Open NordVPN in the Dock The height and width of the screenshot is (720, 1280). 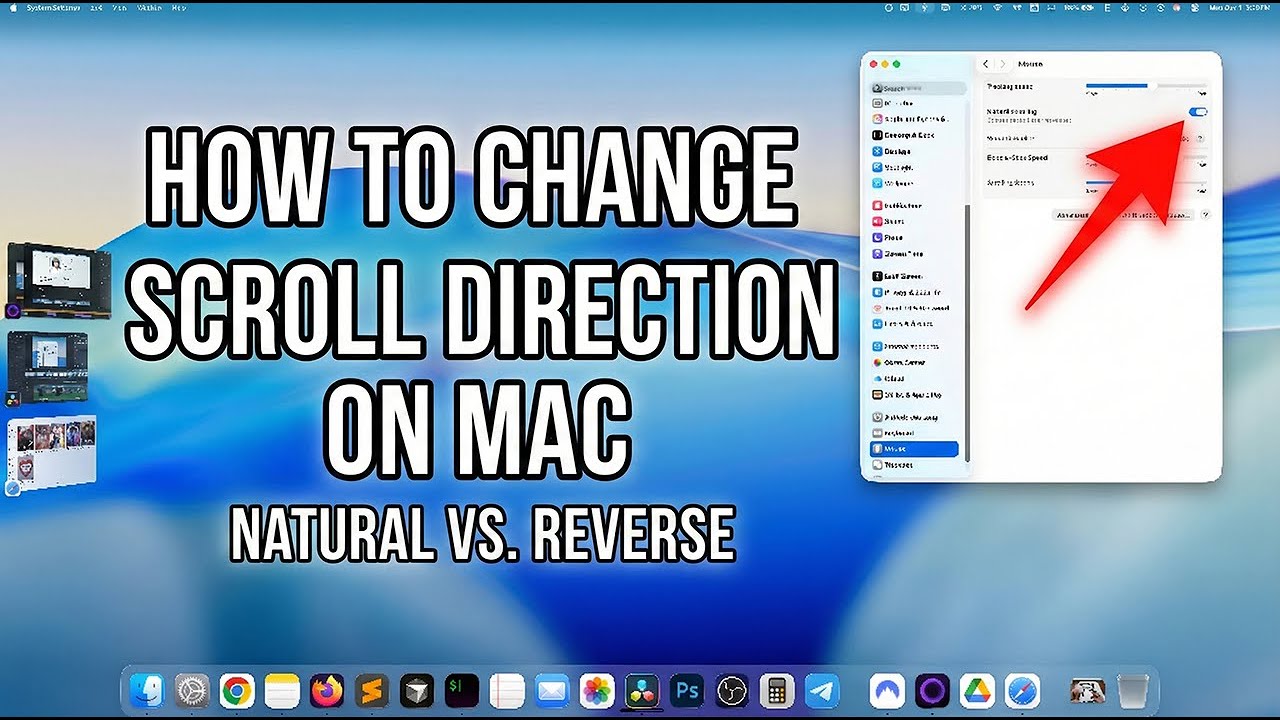pos(888,690)
